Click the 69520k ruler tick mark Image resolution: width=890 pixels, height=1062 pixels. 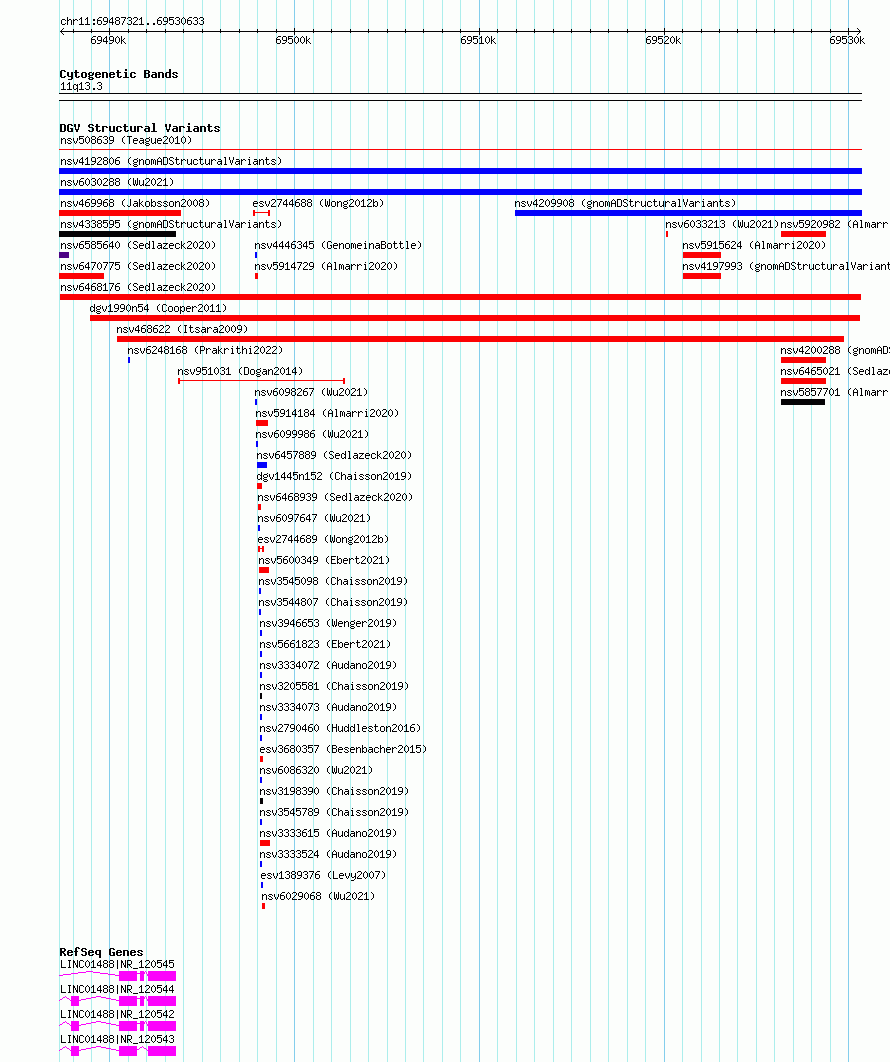click(664, 33)
